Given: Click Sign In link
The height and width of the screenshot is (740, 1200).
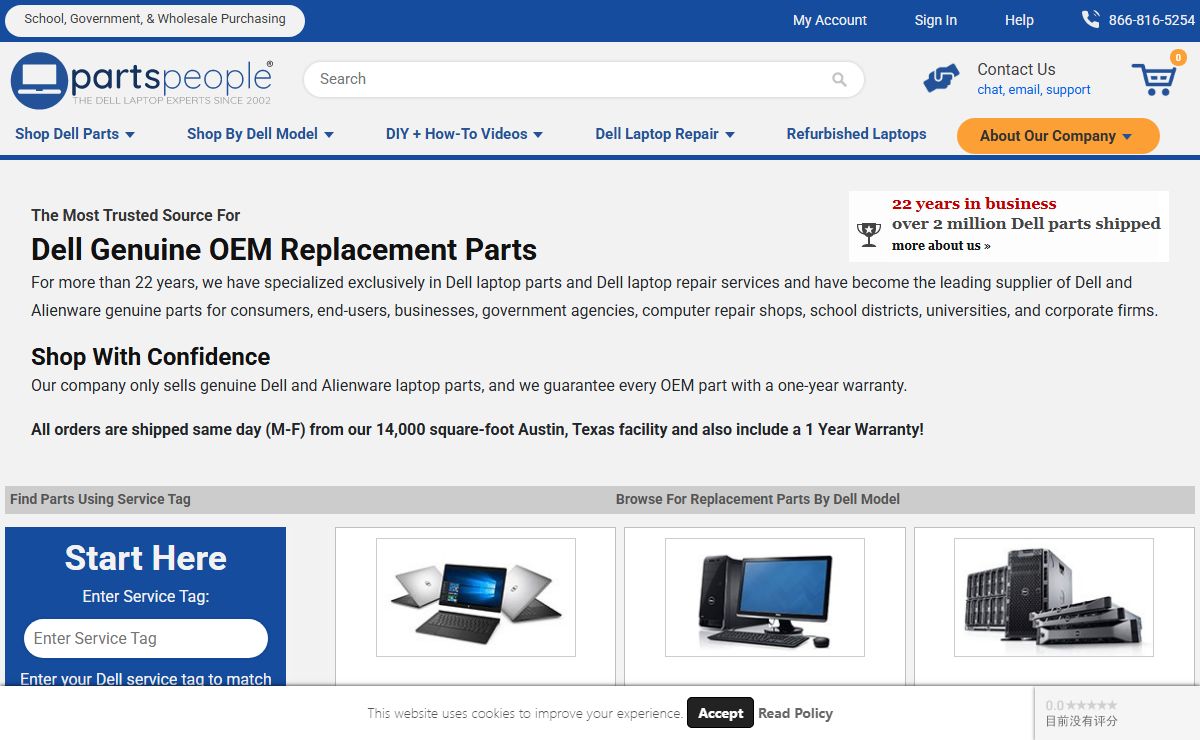Looking at the screenshot, I should (935, 20).
